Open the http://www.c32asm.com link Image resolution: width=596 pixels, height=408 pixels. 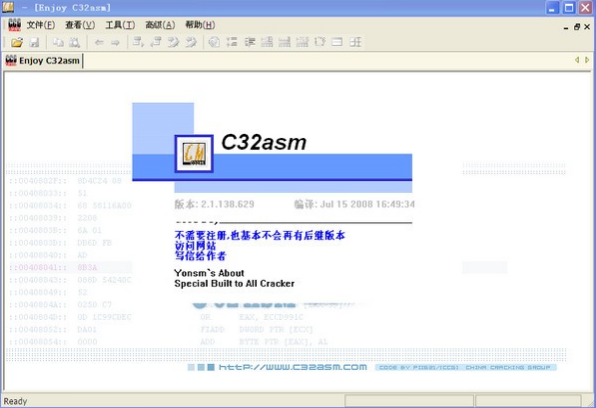293,367
